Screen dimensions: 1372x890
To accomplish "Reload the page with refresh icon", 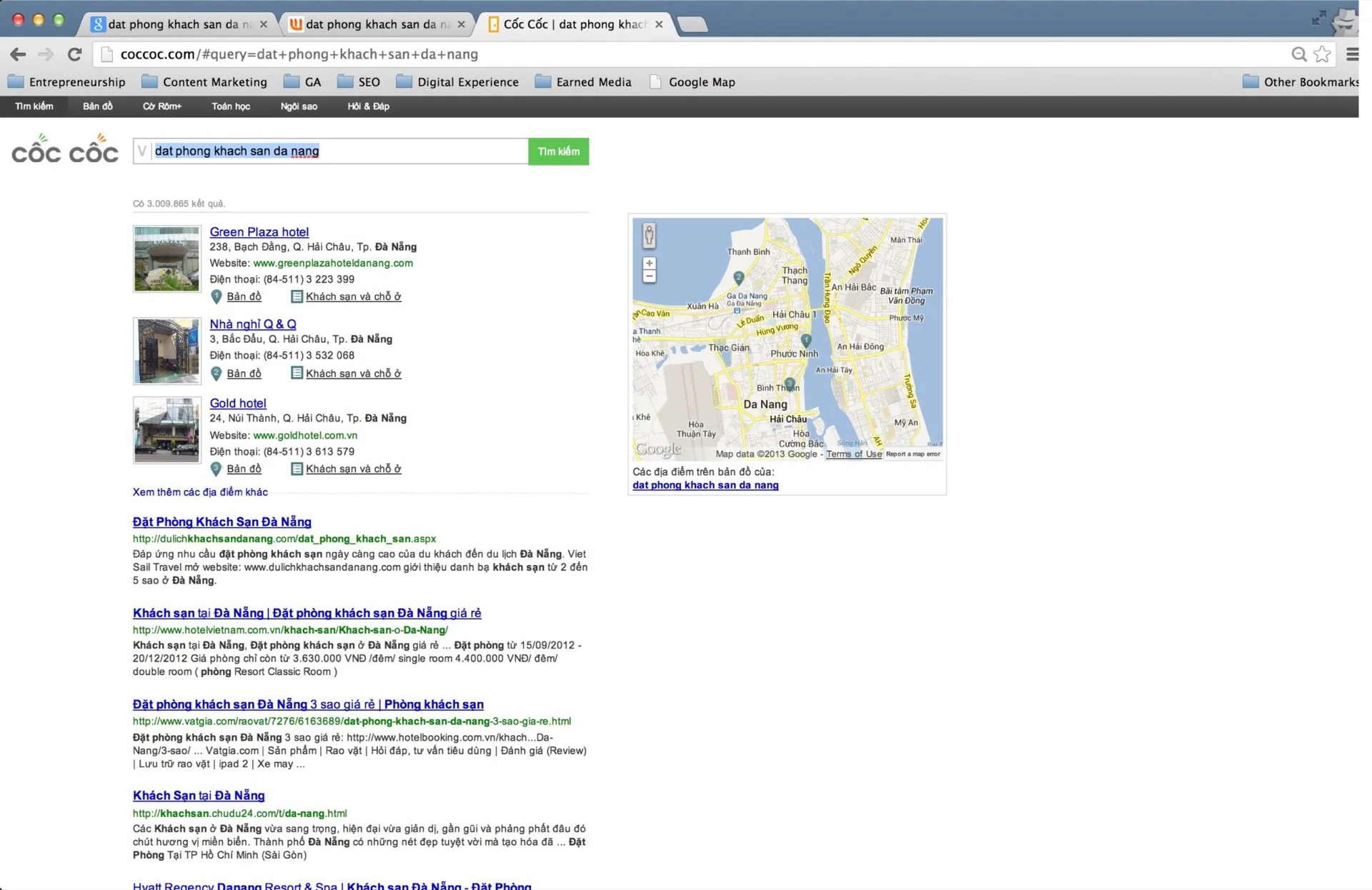I will tap(74, 54).
